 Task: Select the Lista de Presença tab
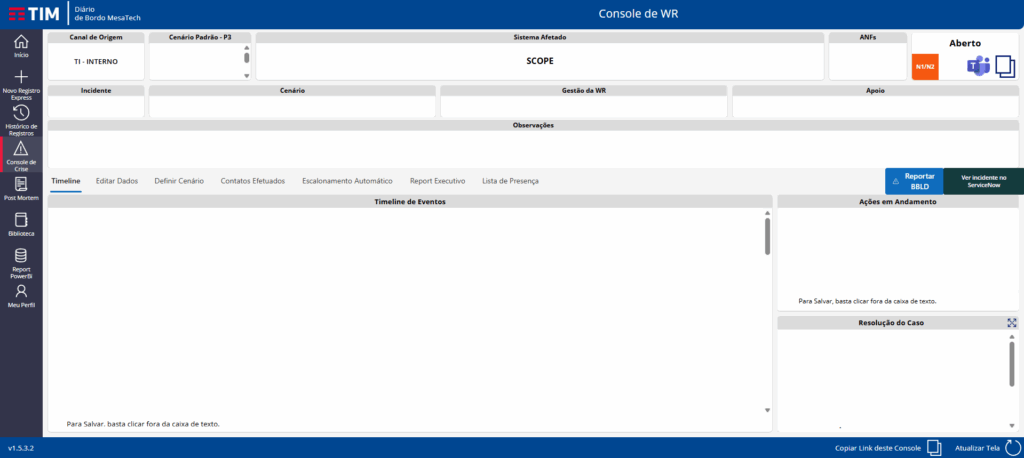510,181
